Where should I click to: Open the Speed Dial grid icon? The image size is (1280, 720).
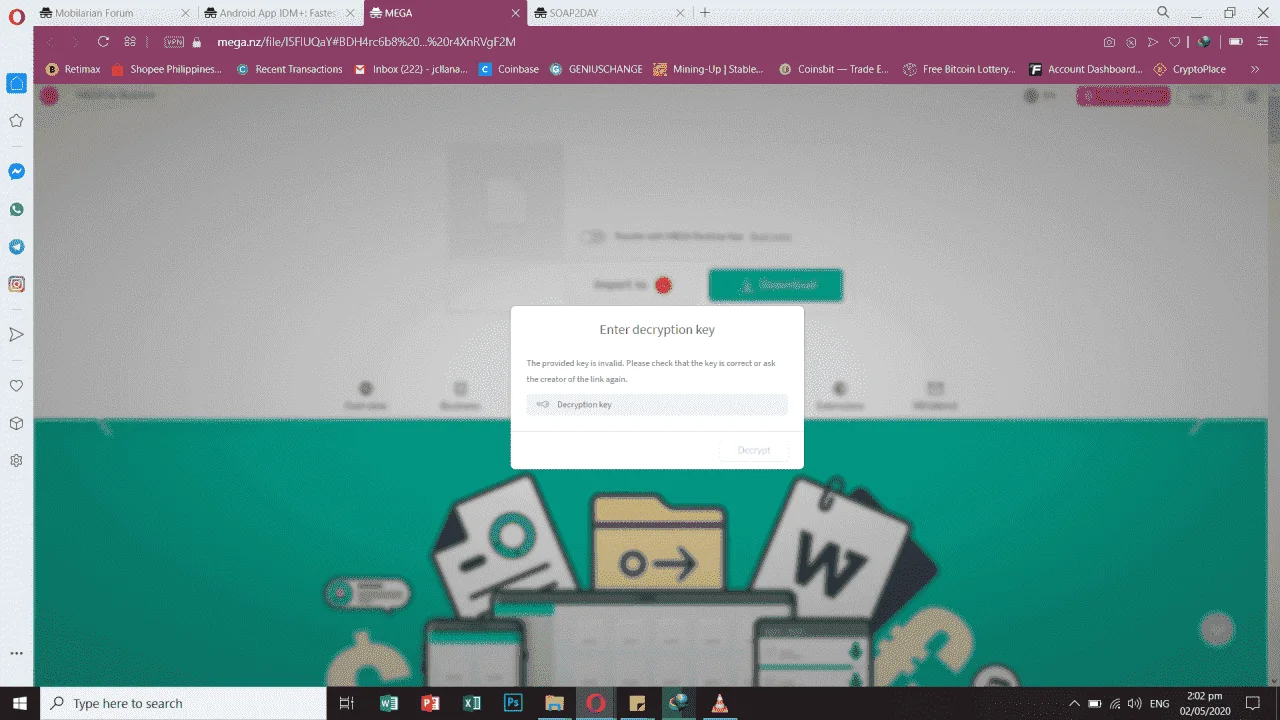130,42
